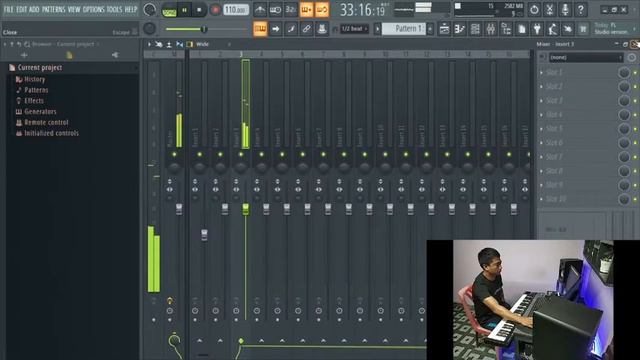Click the Insert 3 volume fader handle
Viewport: 640px width, 360px height.
click(245, 209)
